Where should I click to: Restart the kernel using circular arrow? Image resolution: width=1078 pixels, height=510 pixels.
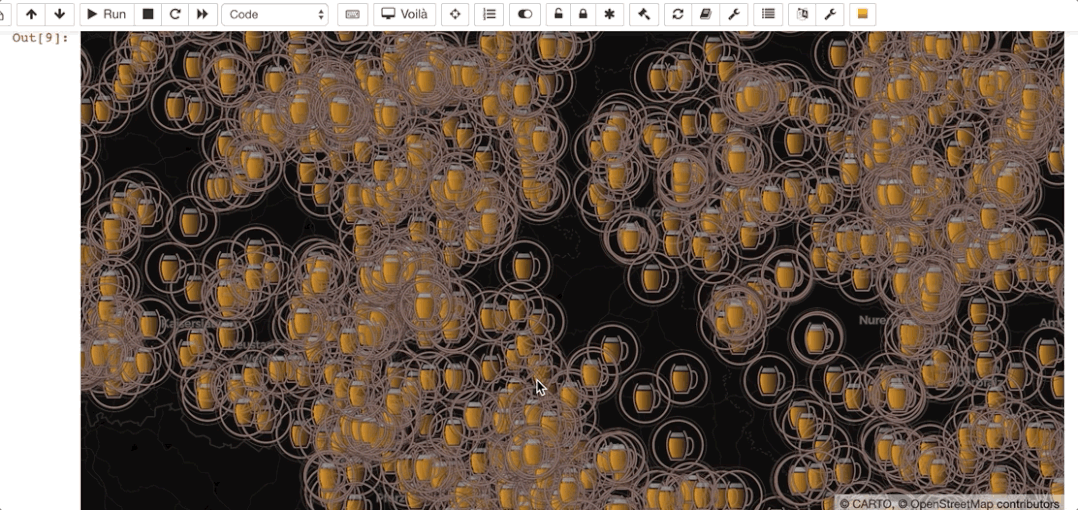point(175,14)
